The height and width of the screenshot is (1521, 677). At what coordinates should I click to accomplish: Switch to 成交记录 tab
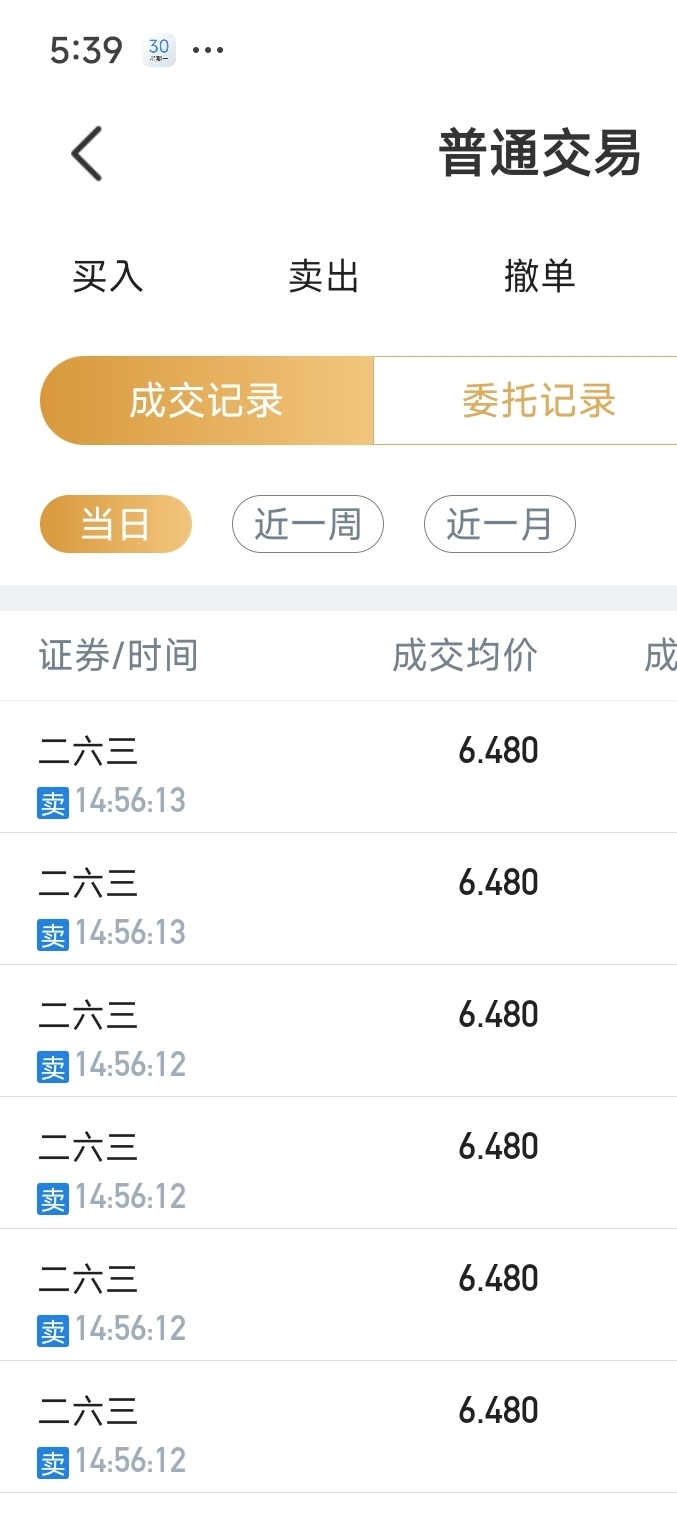coord(207,401)
